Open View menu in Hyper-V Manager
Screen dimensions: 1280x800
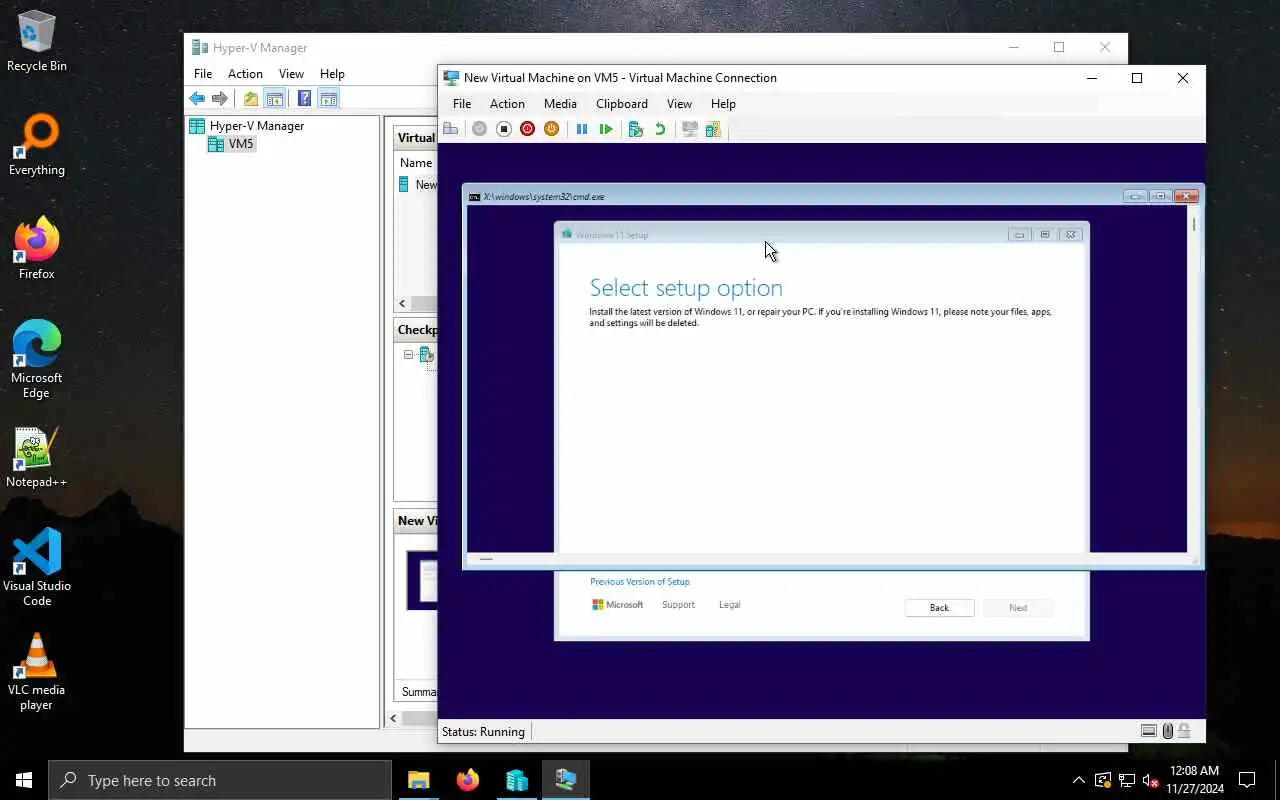click(x=291, y=73)
